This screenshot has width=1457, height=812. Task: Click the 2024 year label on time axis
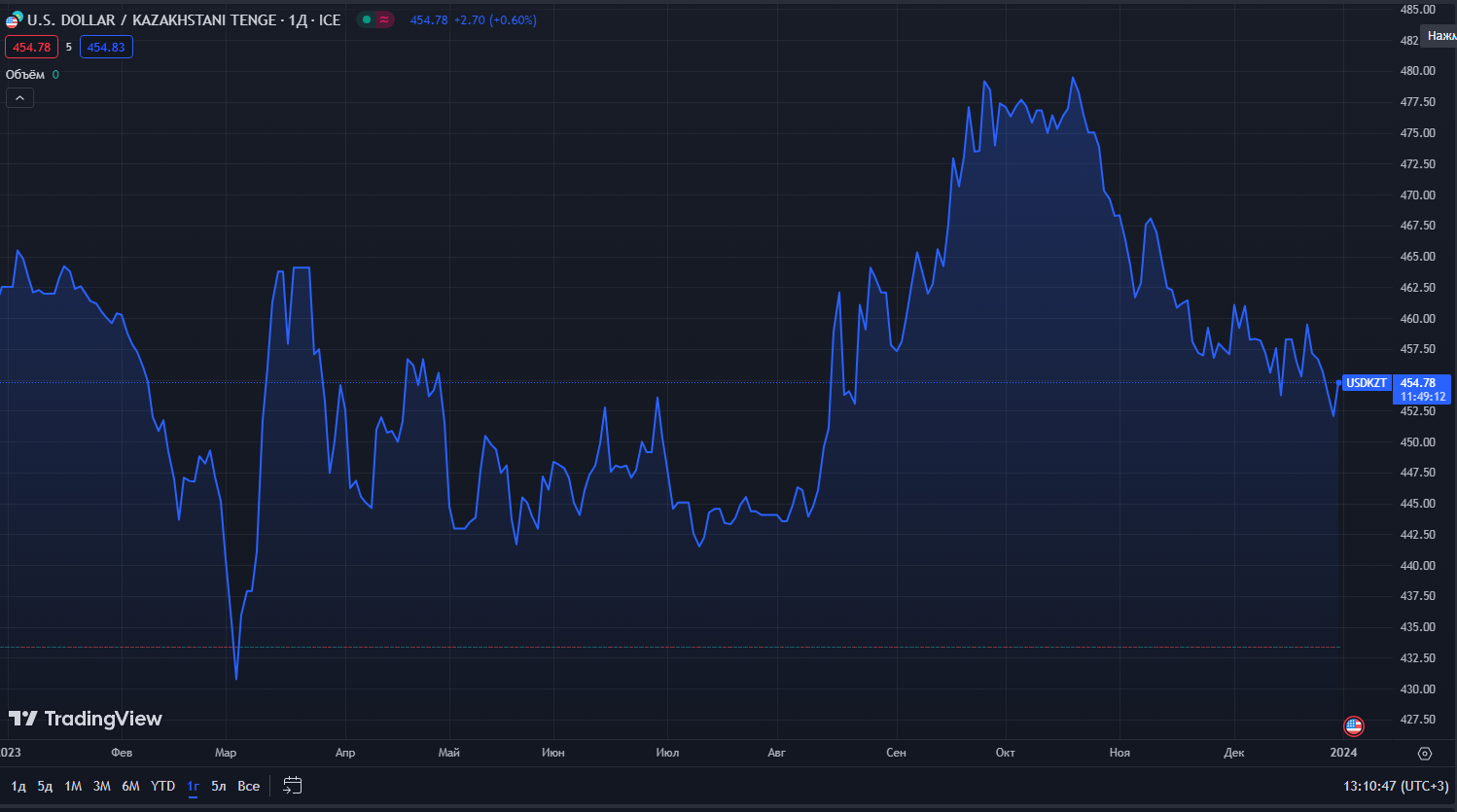pos(1343,753)
